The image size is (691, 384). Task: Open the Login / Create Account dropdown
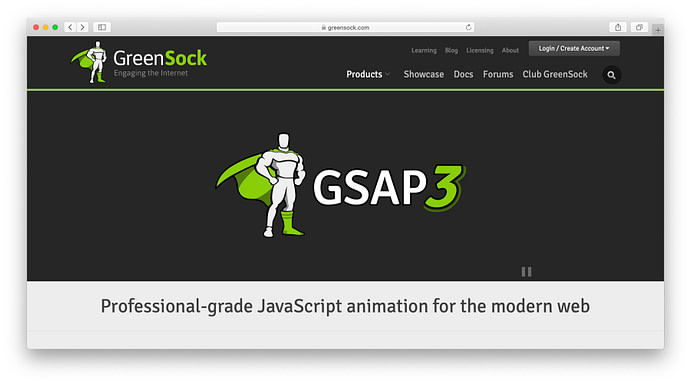574,48
